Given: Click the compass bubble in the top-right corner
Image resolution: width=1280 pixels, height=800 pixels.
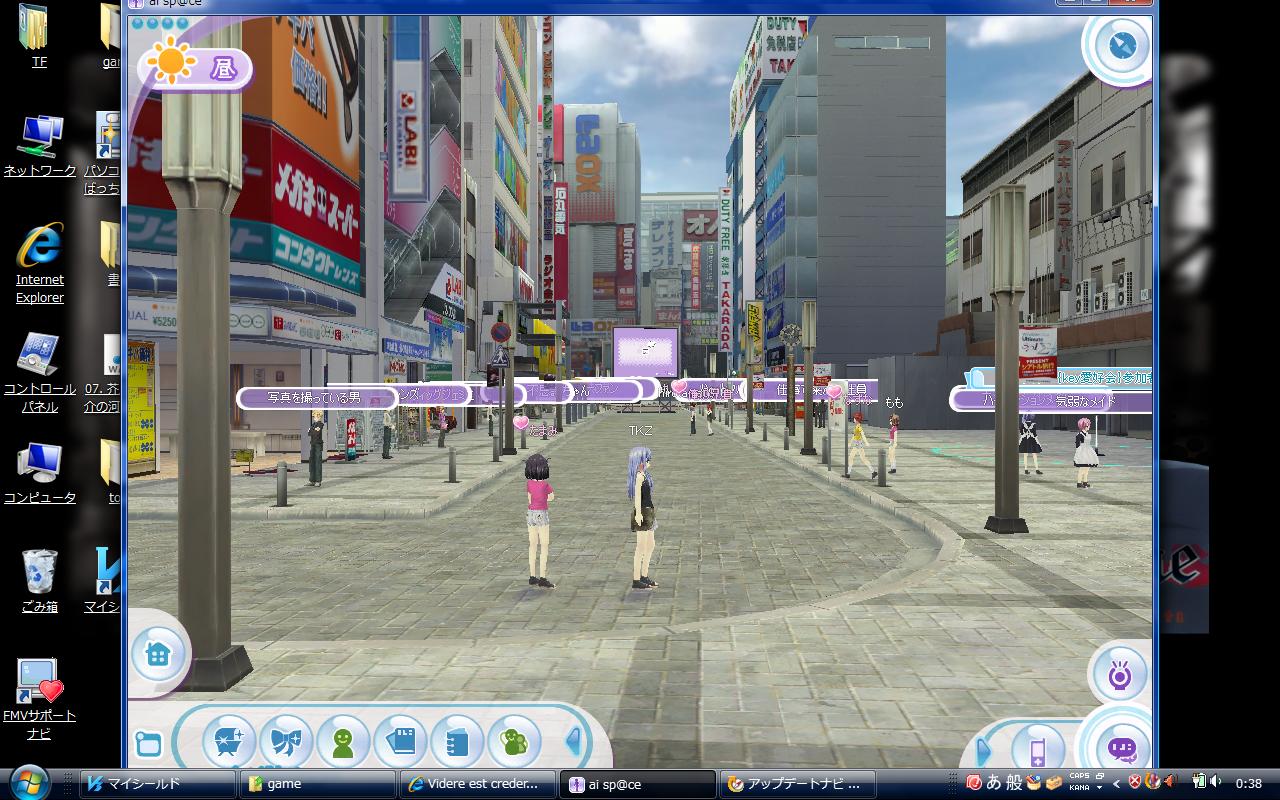Looking at the screenshot, I should tap(1121, 45).
